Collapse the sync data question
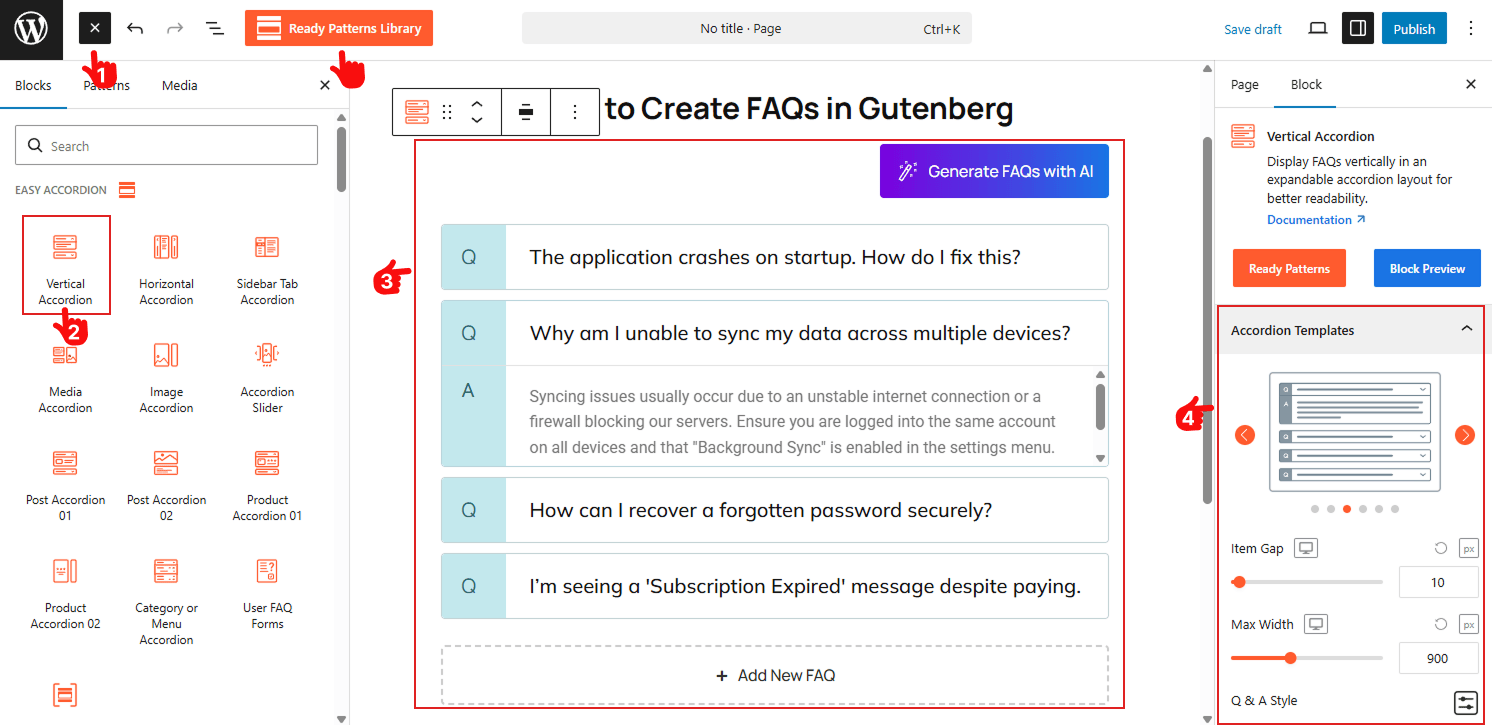Image resolution: width=1492 pixels, height=725 pixels. [x=775, y=333]
